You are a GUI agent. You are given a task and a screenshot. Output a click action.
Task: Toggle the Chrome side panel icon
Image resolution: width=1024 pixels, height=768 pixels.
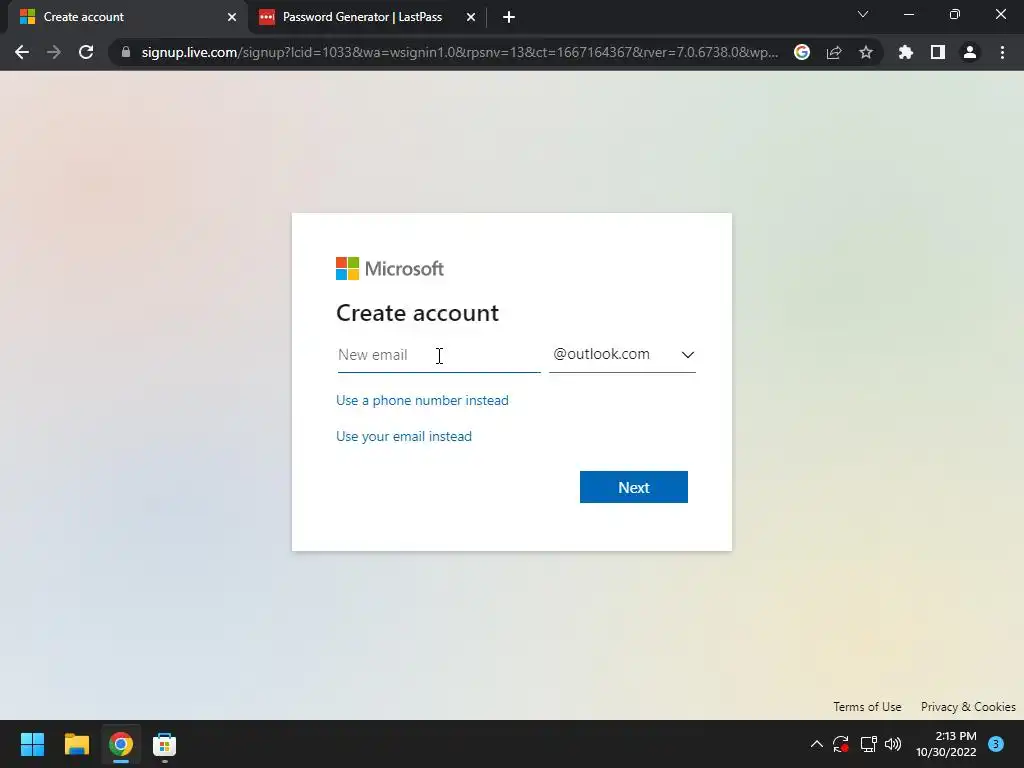click(938, 52)
